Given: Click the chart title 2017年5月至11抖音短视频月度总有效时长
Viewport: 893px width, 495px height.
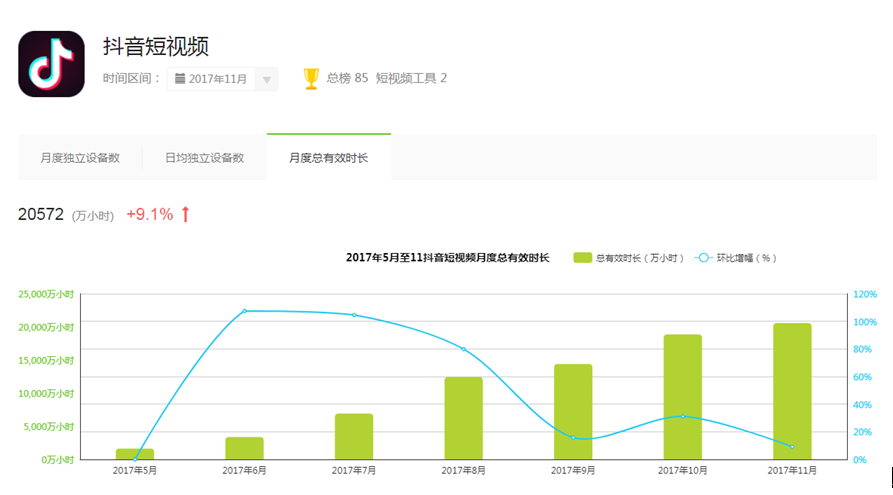Looking at the screenshot, I should (x=448, y=258).
